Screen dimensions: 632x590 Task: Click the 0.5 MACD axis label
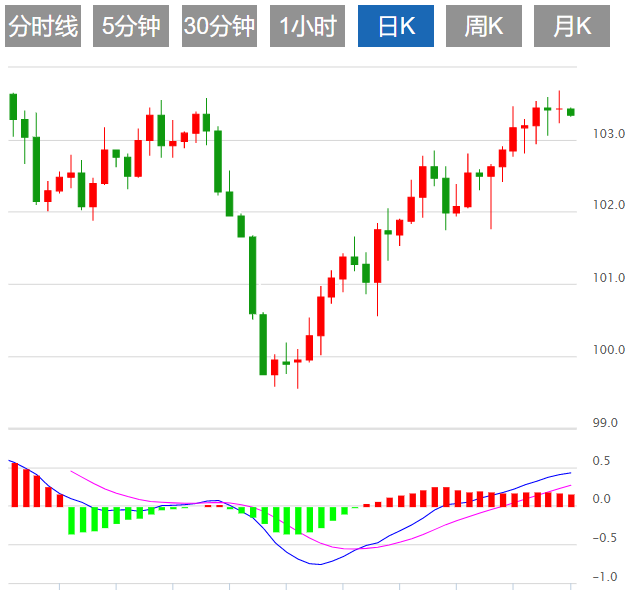pos(601,461)
